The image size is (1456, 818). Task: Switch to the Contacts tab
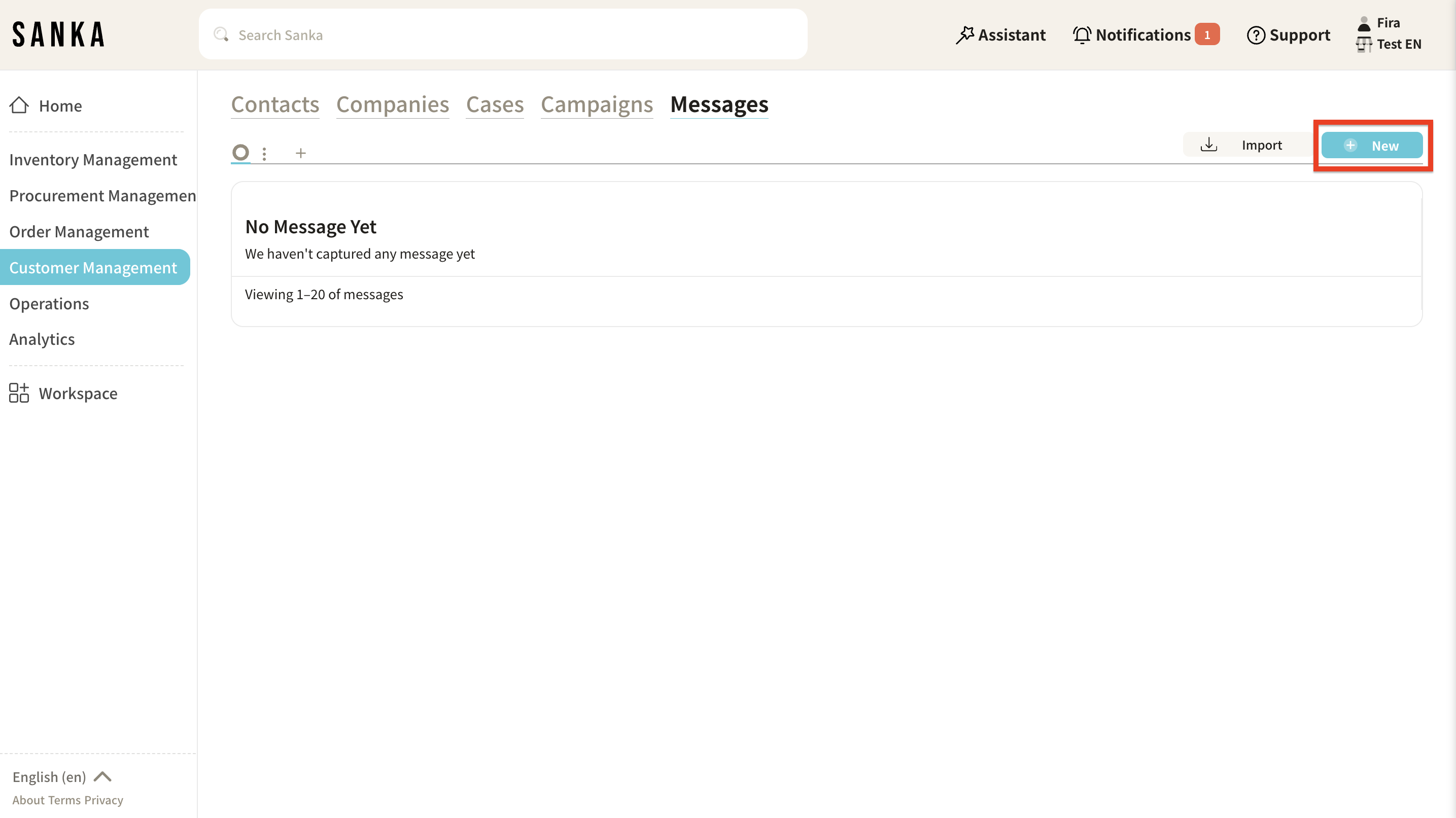click(274, 105)
